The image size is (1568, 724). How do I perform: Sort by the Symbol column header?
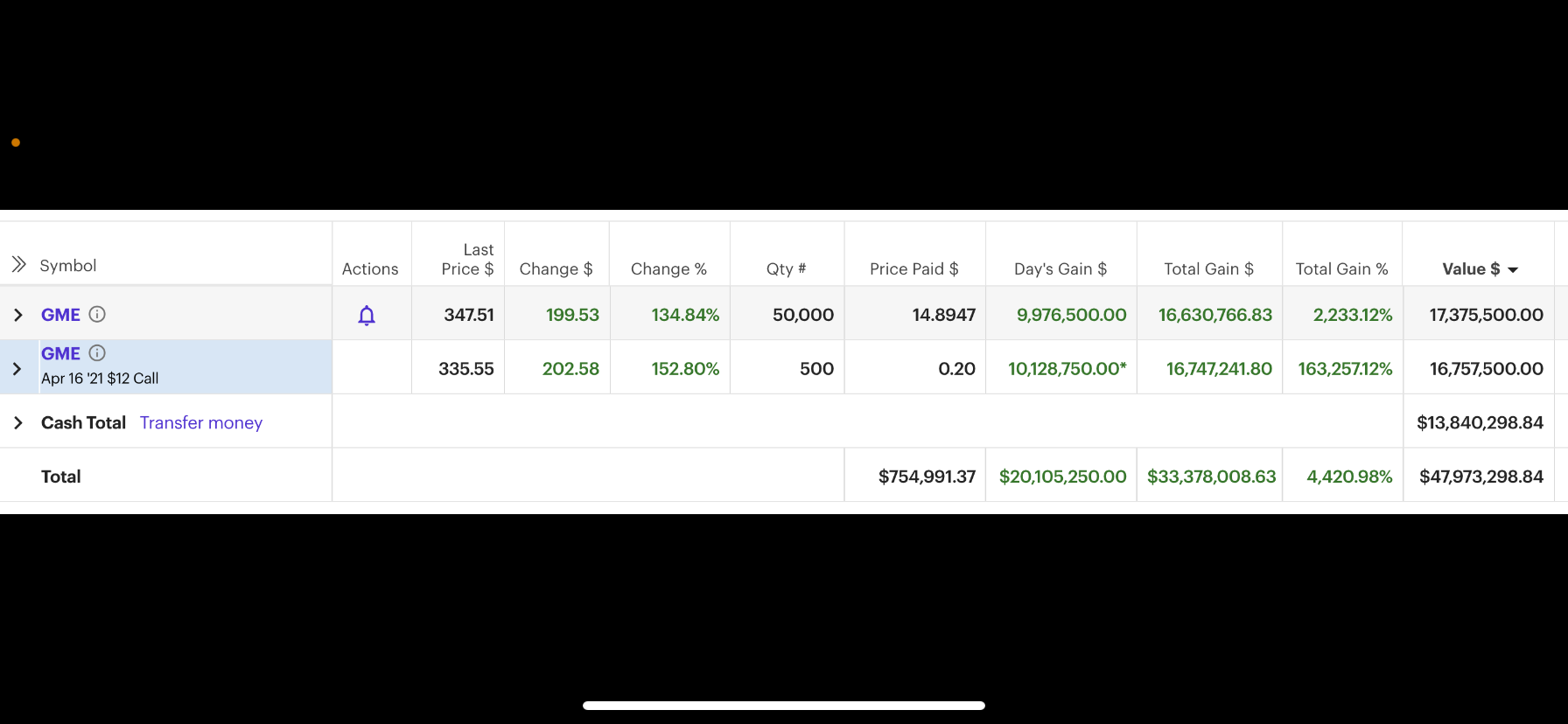point(68,266)
